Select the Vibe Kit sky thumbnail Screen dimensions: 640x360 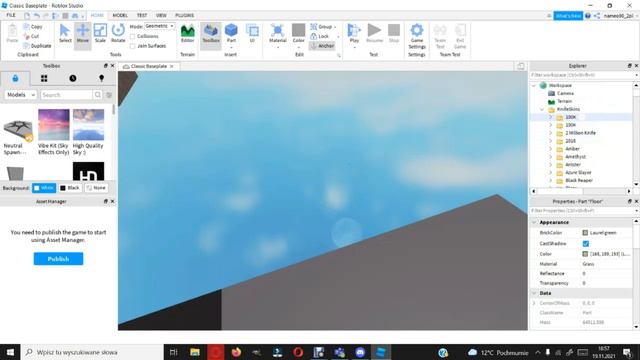(x=53, y=125)
